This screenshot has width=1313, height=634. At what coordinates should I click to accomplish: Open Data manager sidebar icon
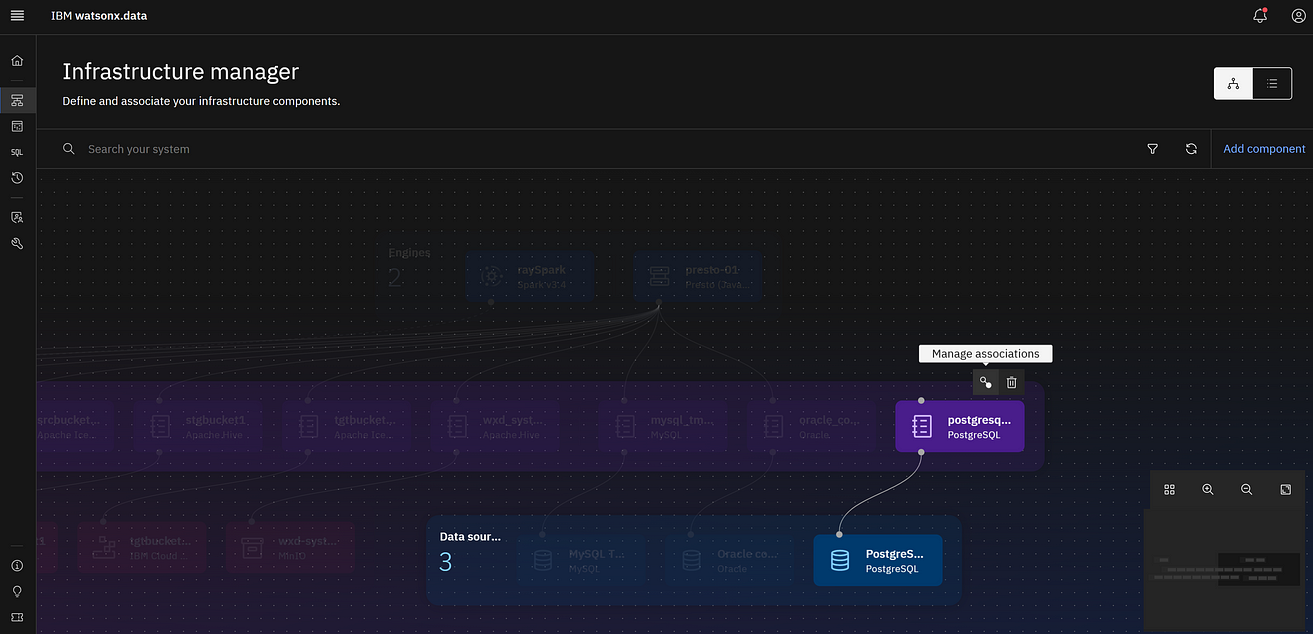click(x=17, y=127)
